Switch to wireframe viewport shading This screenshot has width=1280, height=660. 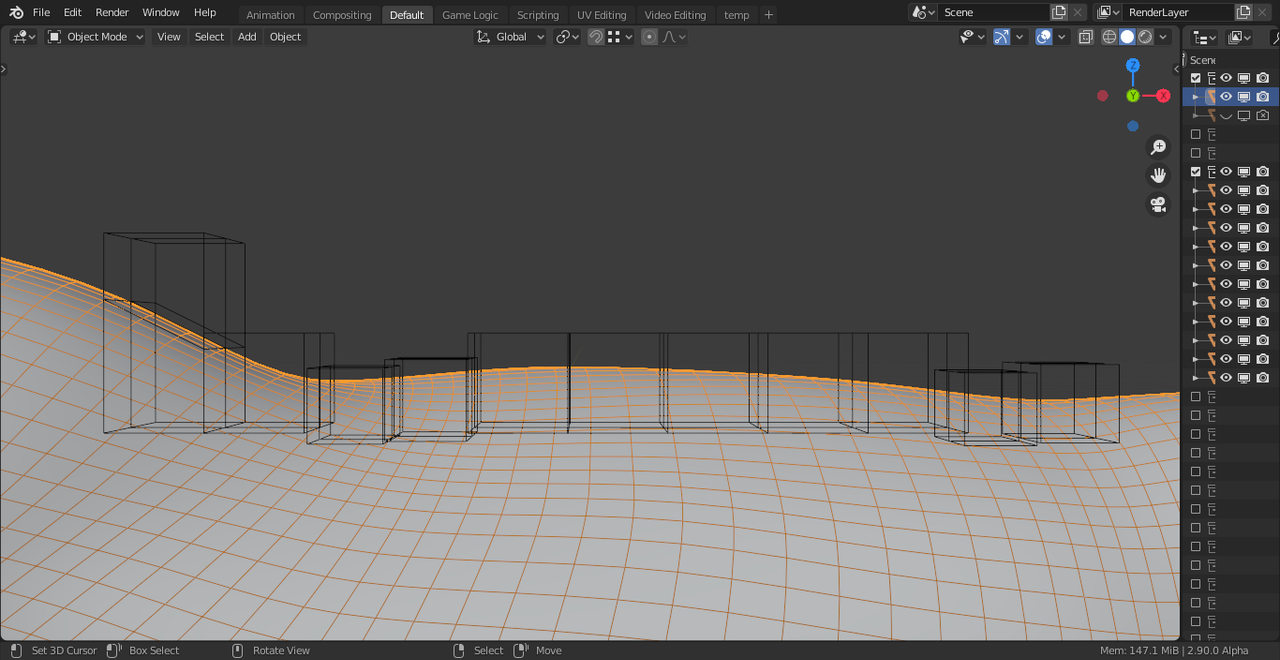pos(1109,37)
